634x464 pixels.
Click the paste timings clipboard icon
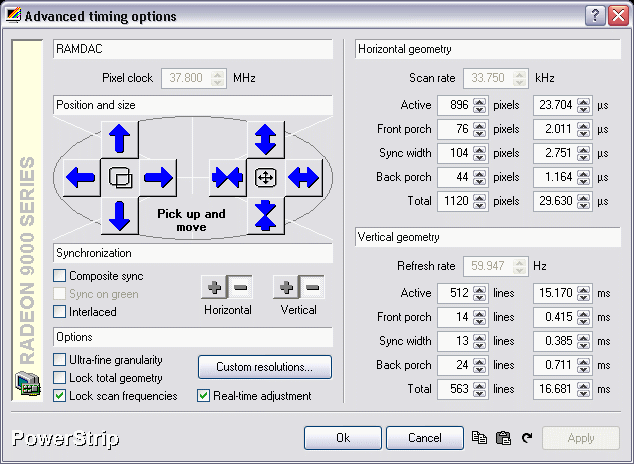click(503, 438)
